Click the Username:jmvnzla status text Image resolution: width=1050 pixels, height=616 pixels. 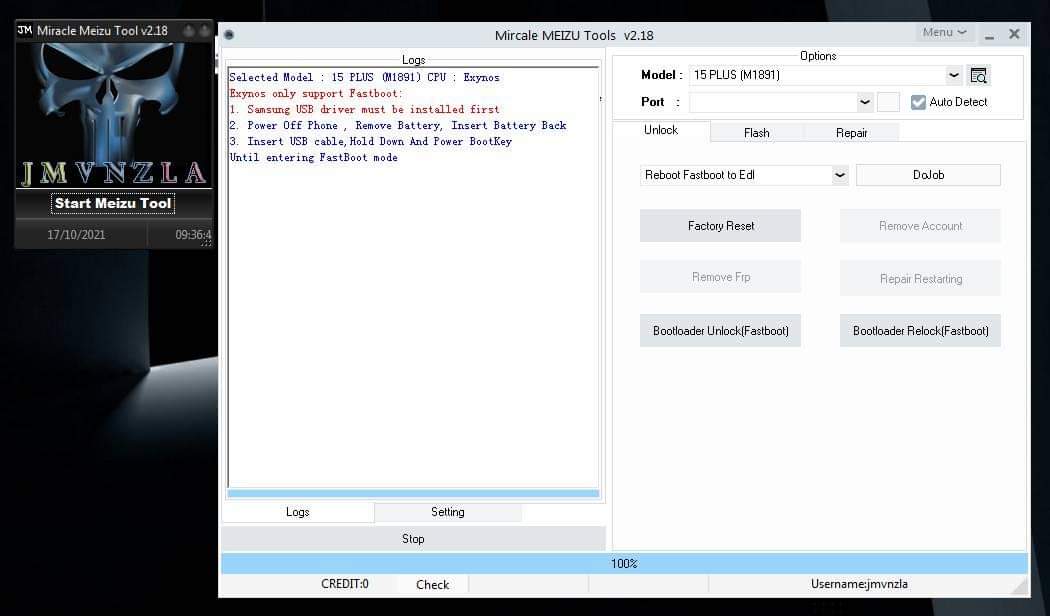859,584
